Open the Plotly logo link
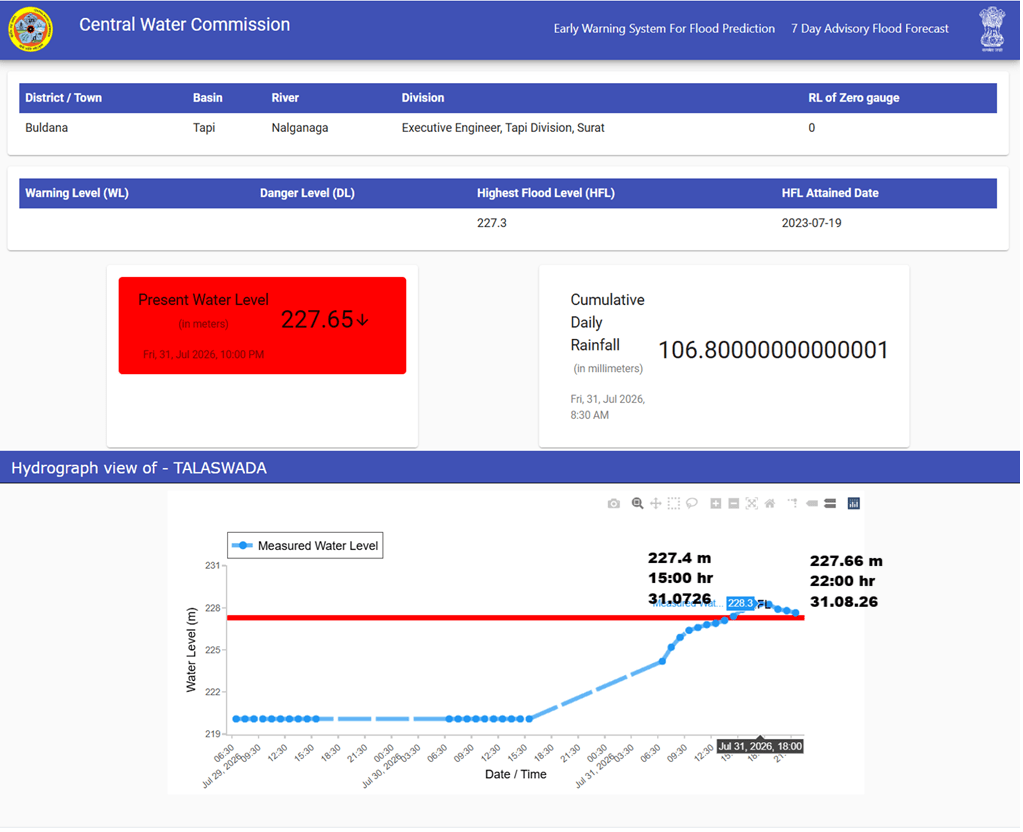The height and width of the screenshot is (832, 1023). [x=853, y=504]
